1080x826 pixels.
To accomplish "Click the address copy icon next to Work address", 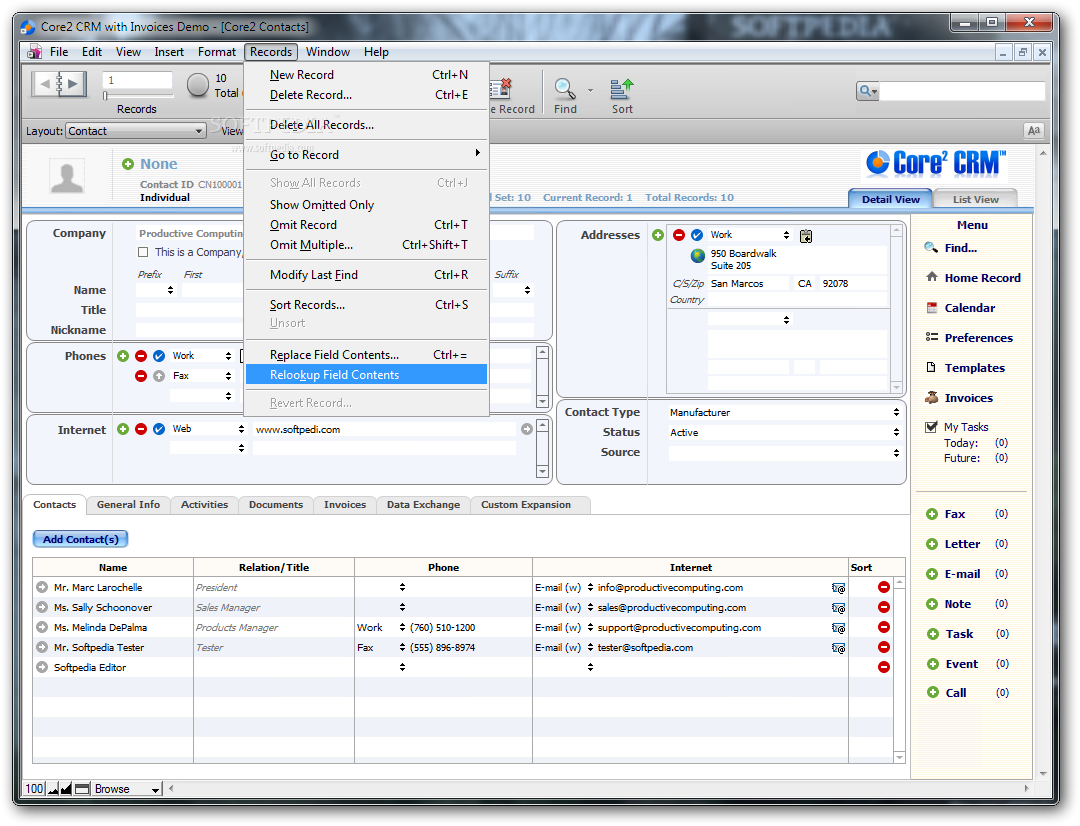I will [805, 236].
